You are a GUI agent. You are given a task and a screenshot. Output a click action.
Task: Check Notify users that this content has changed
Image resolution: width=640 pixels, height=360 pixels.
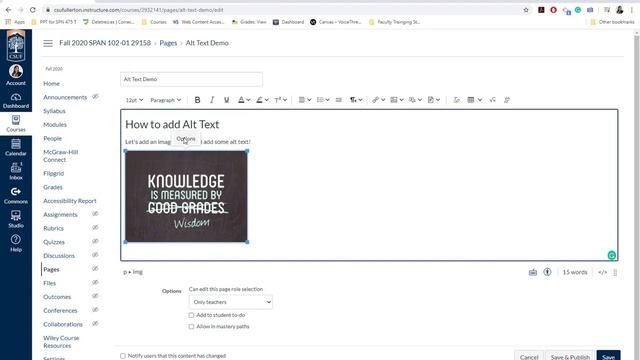pos(122,356)
